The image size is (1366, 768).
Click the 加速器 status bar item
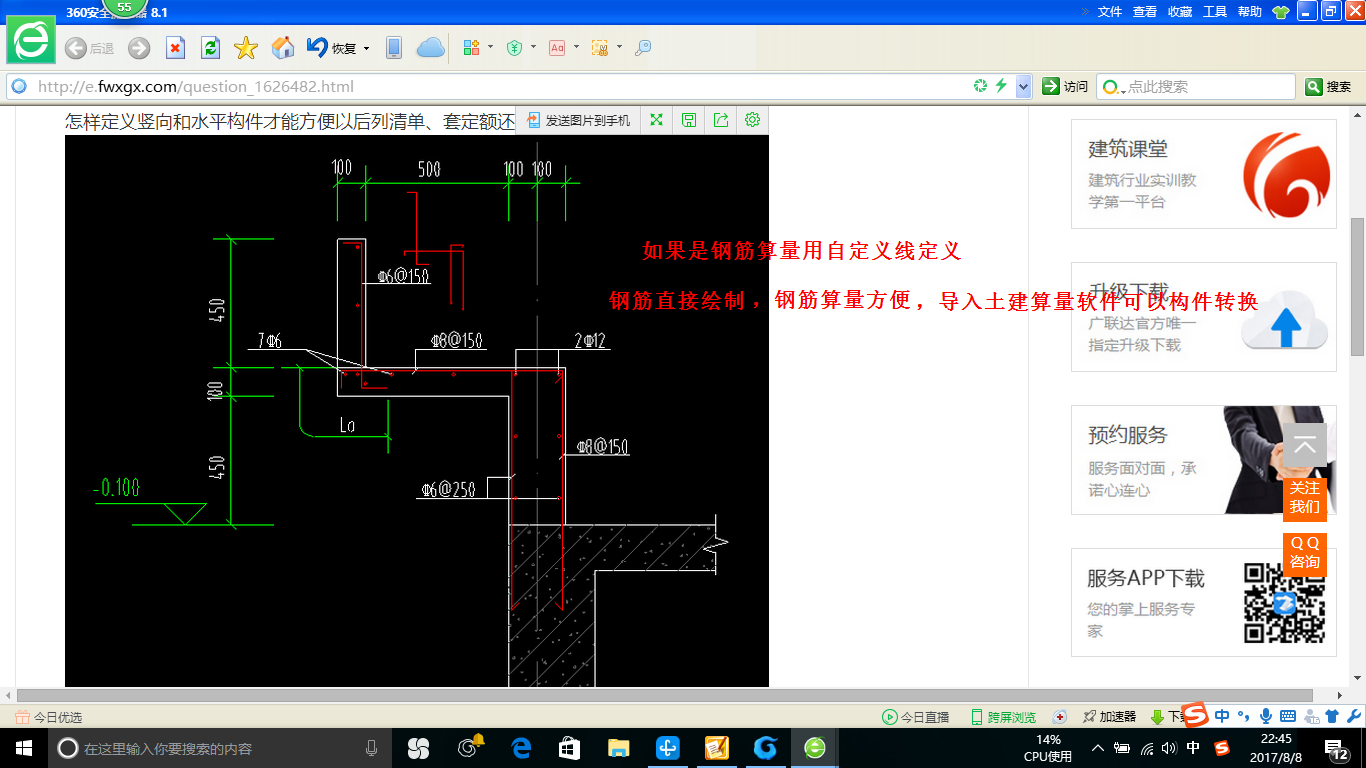tap(1109, 717)
